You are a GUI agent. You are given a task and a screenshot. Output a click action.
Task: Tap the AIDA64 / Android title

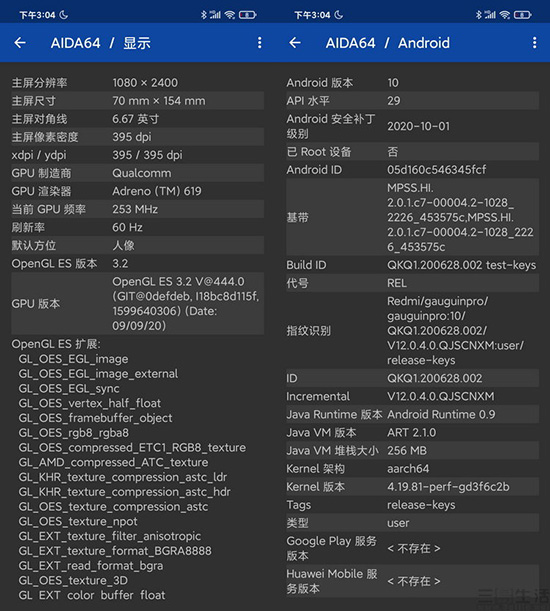point(387,43)
